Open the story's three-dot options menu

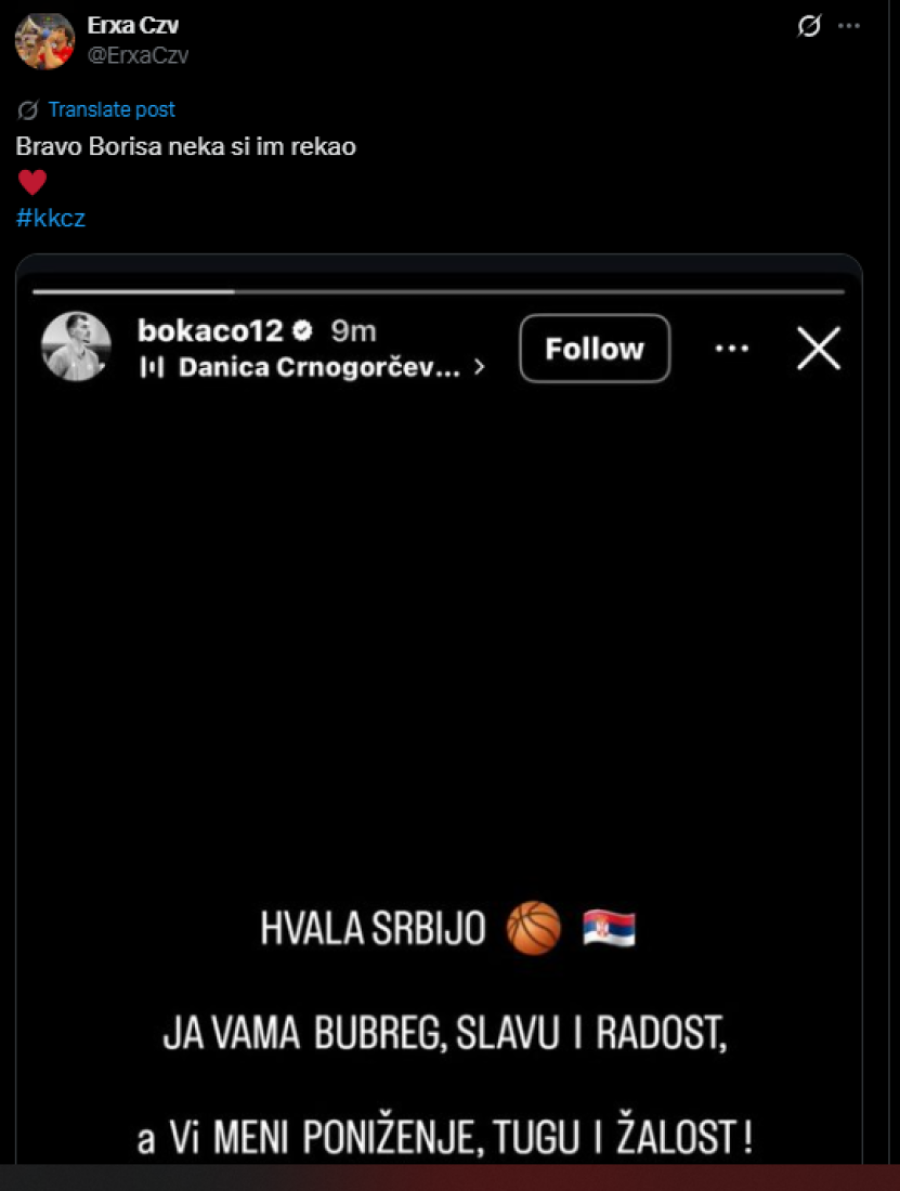732,348
